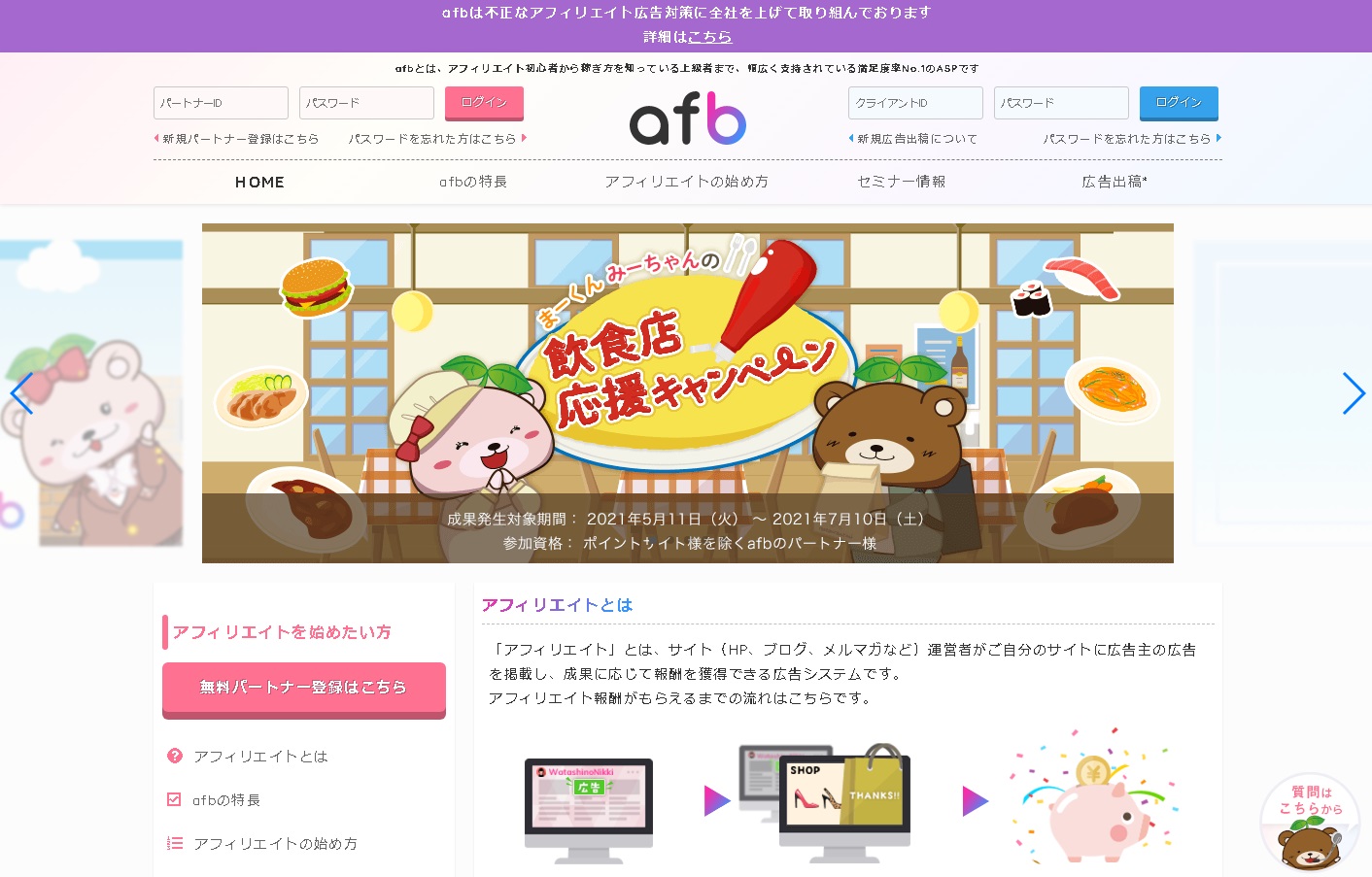Go to the previous carousel slide
The image size is (1372, 877).
[21, 393]
